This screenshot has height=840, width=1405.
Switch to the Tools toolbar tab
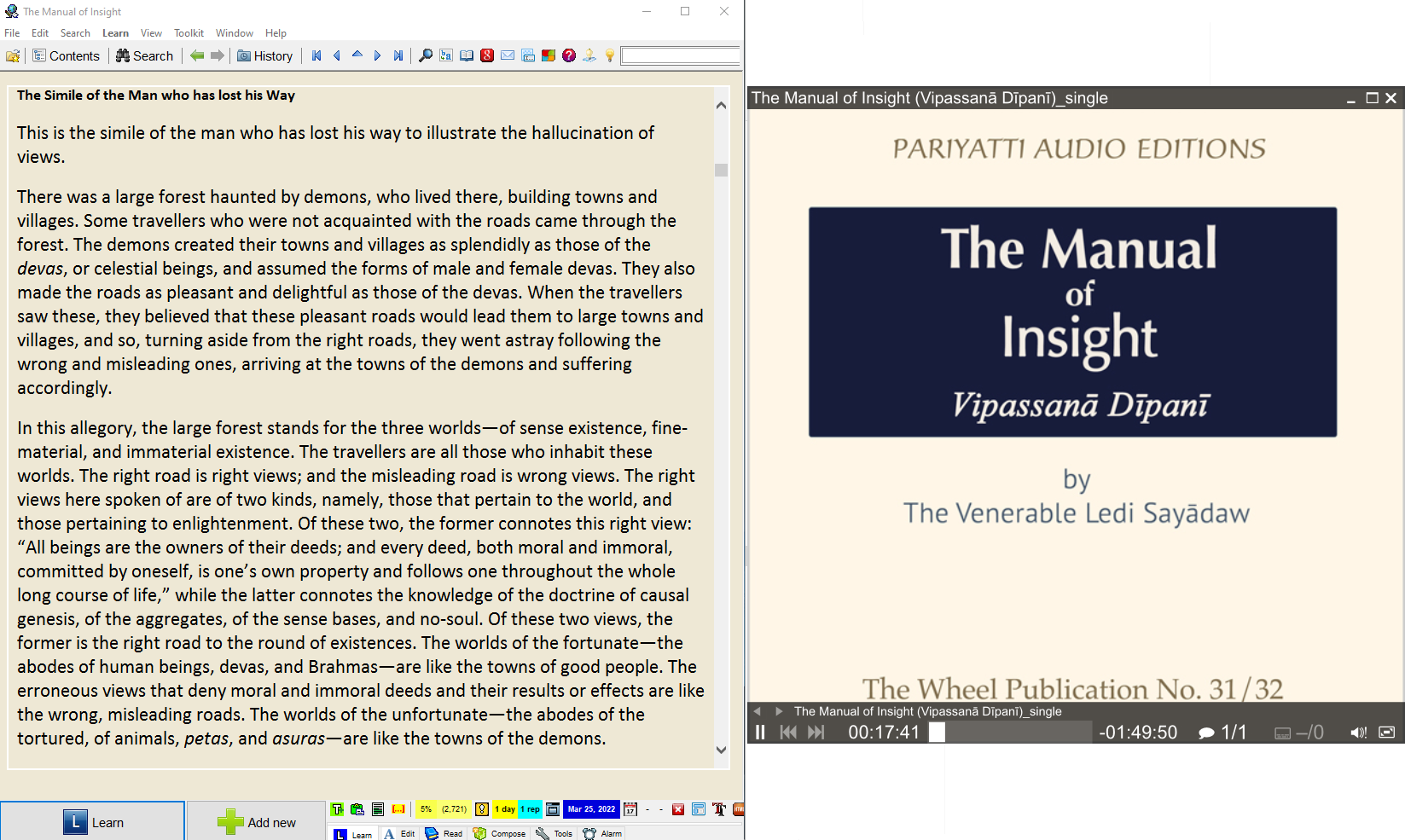tap(554, 834)
